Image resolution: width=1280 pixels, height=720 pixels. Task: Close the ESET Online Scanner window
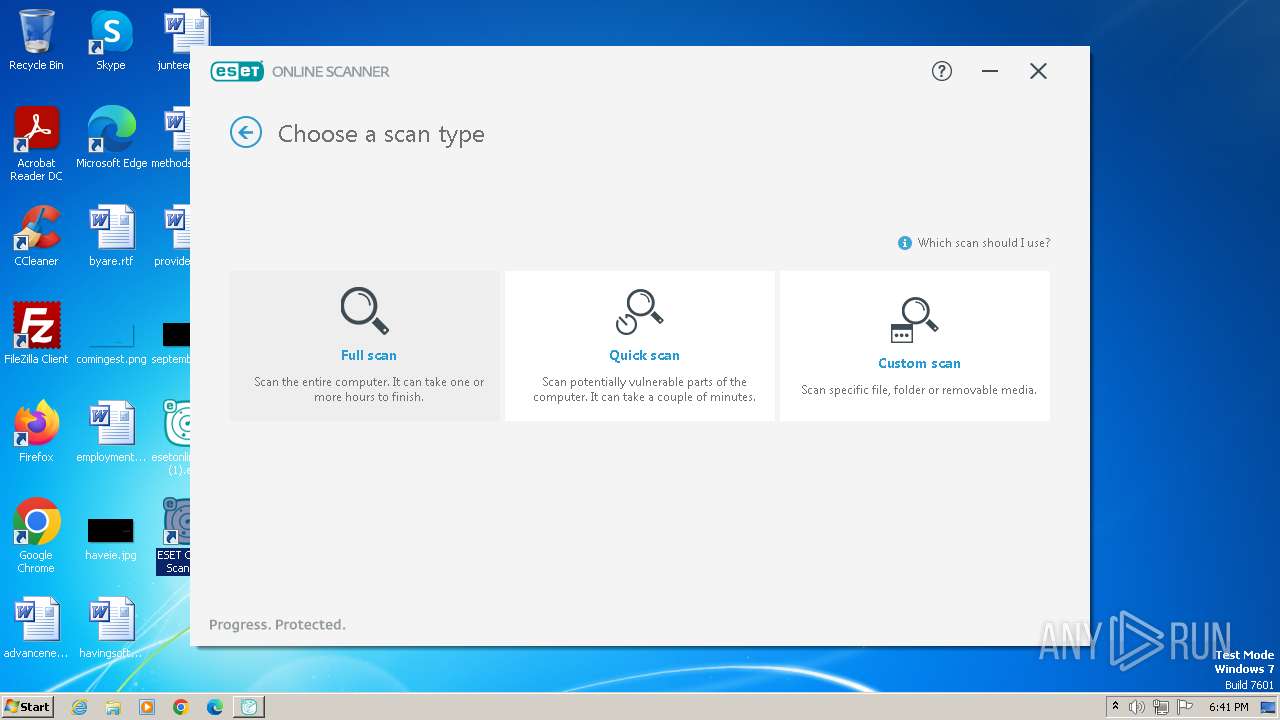point(1038,71)
